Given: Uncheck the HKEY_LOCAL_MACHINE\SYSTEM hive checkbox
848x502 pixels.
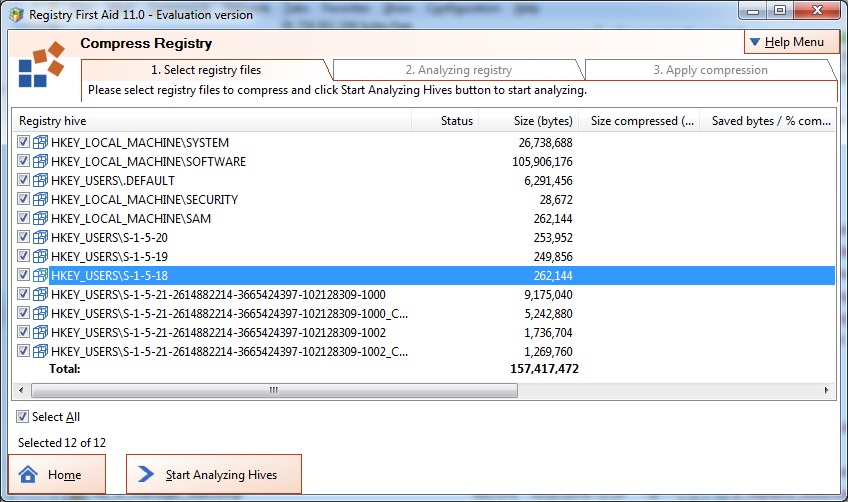Looking at the screenshot, I should tap(23, 142).
